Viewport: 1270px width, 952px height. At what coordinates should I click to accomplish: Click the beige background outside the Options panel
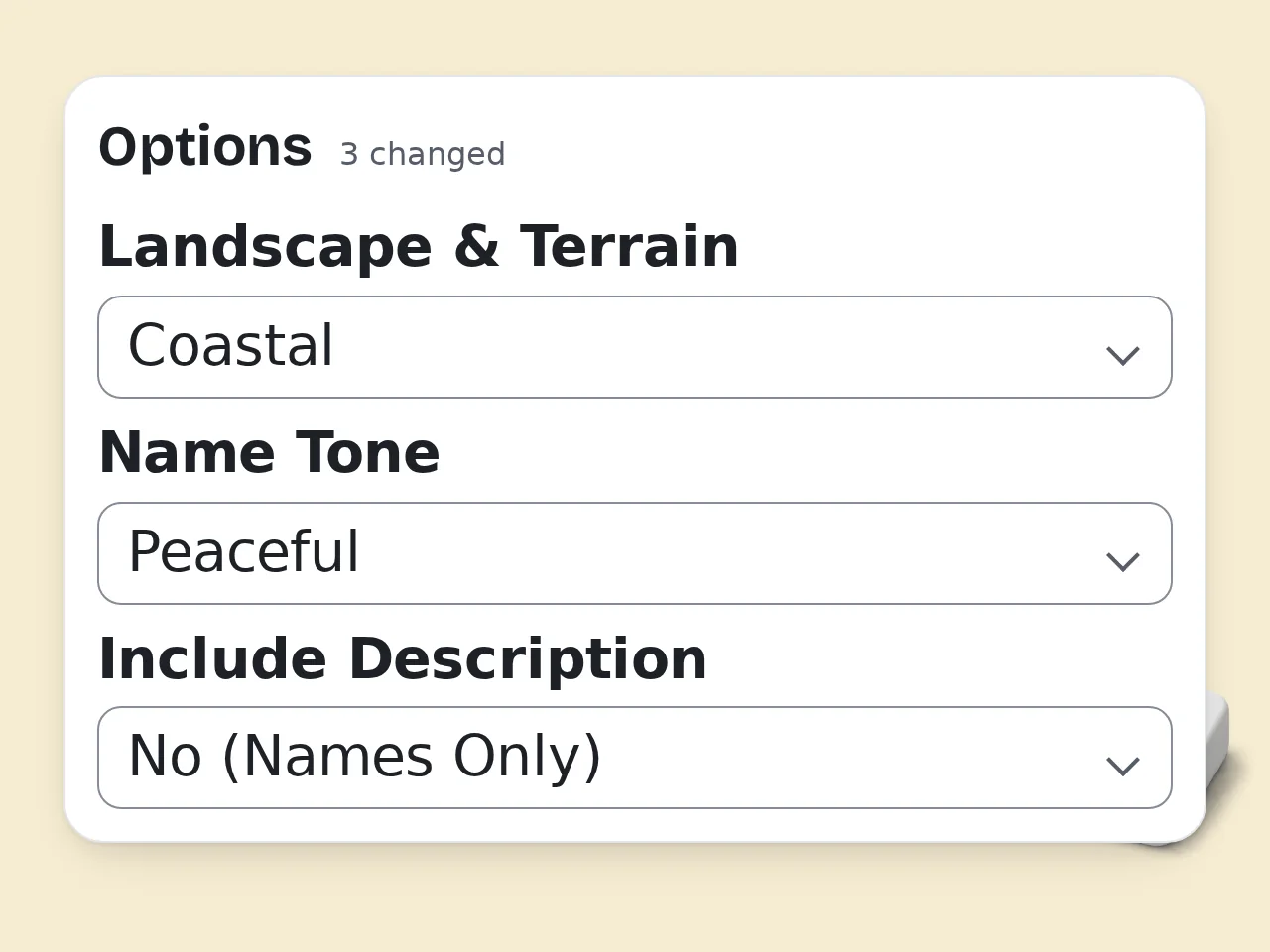click(x=635, y=902)
